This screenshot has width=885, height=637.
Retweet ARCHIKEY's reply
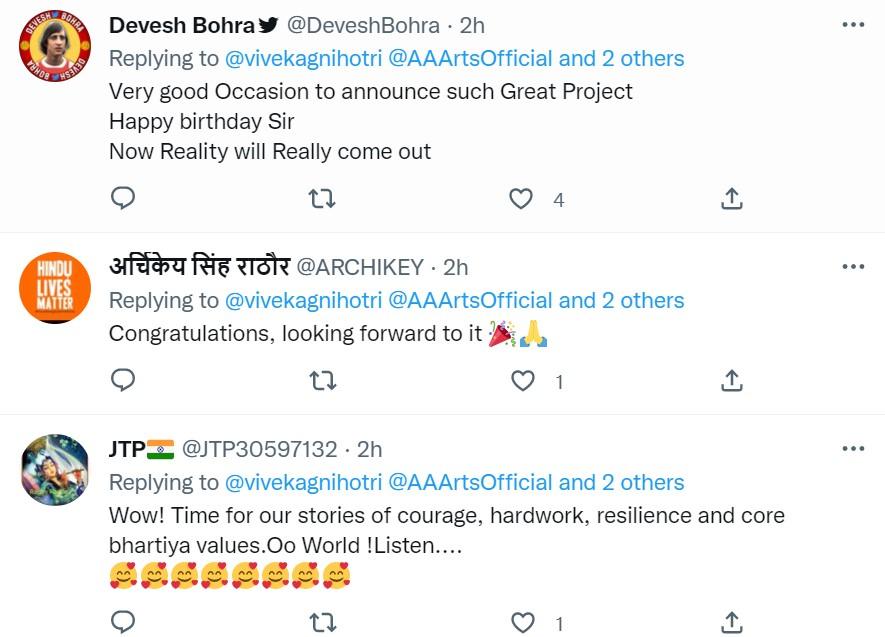tap(322, 380)
